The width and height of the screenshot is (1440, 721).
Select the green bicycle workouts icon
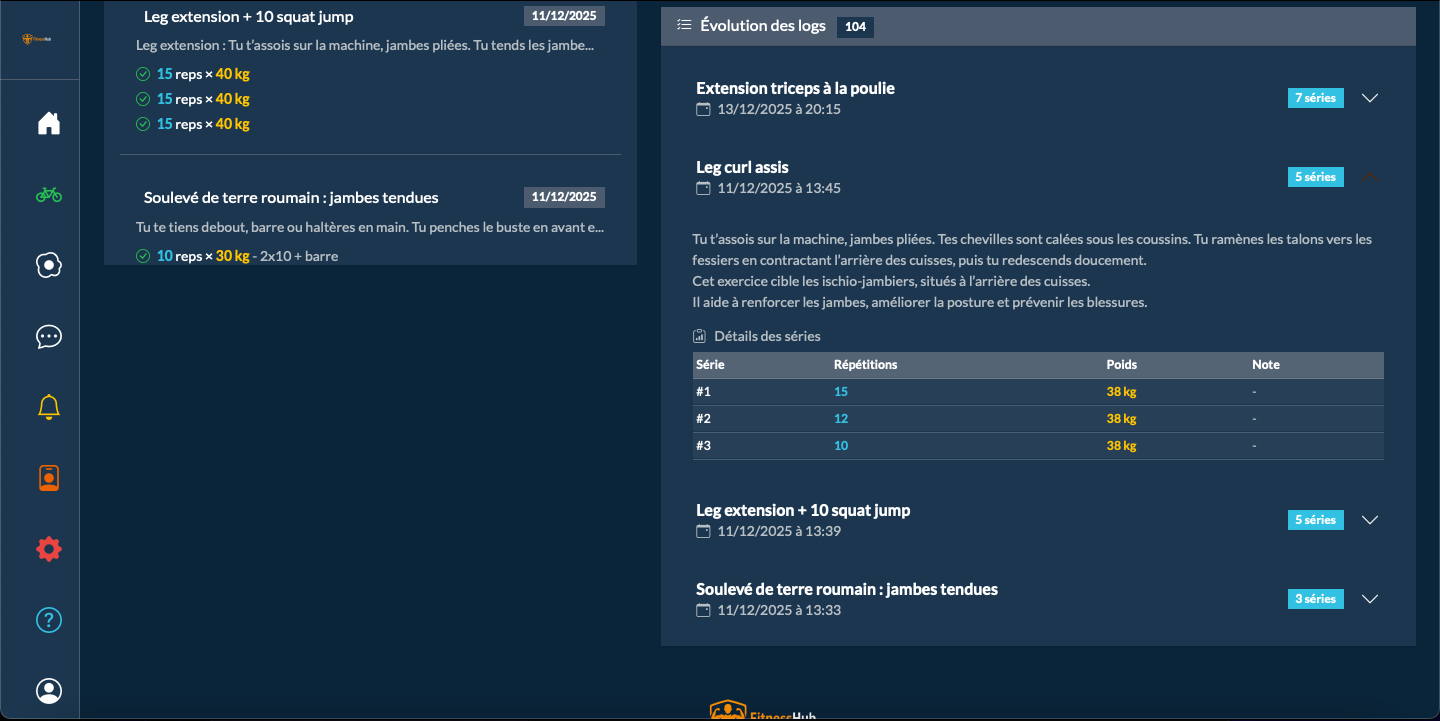tap(48, 194)
